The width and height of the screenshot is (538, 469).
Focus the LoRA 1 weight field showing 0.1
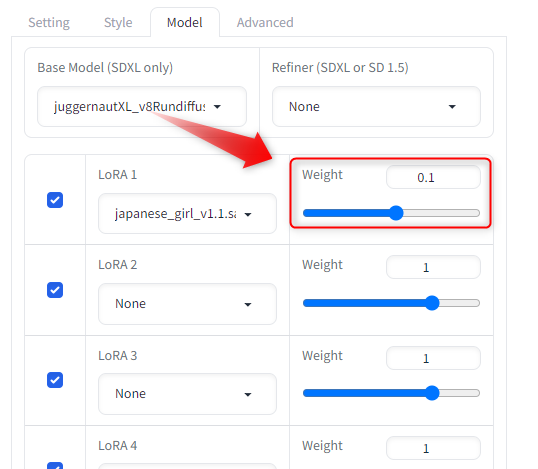[433, 177]
